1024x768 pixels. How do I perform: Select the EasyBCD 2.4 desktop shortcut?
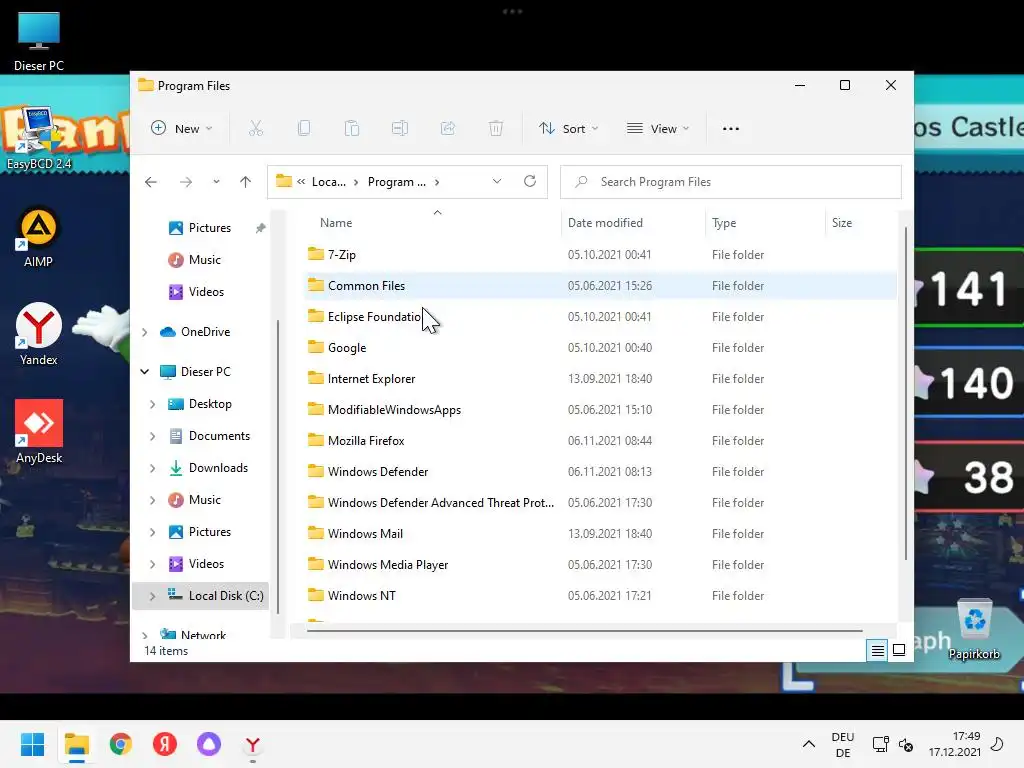(x=39, y=139)
